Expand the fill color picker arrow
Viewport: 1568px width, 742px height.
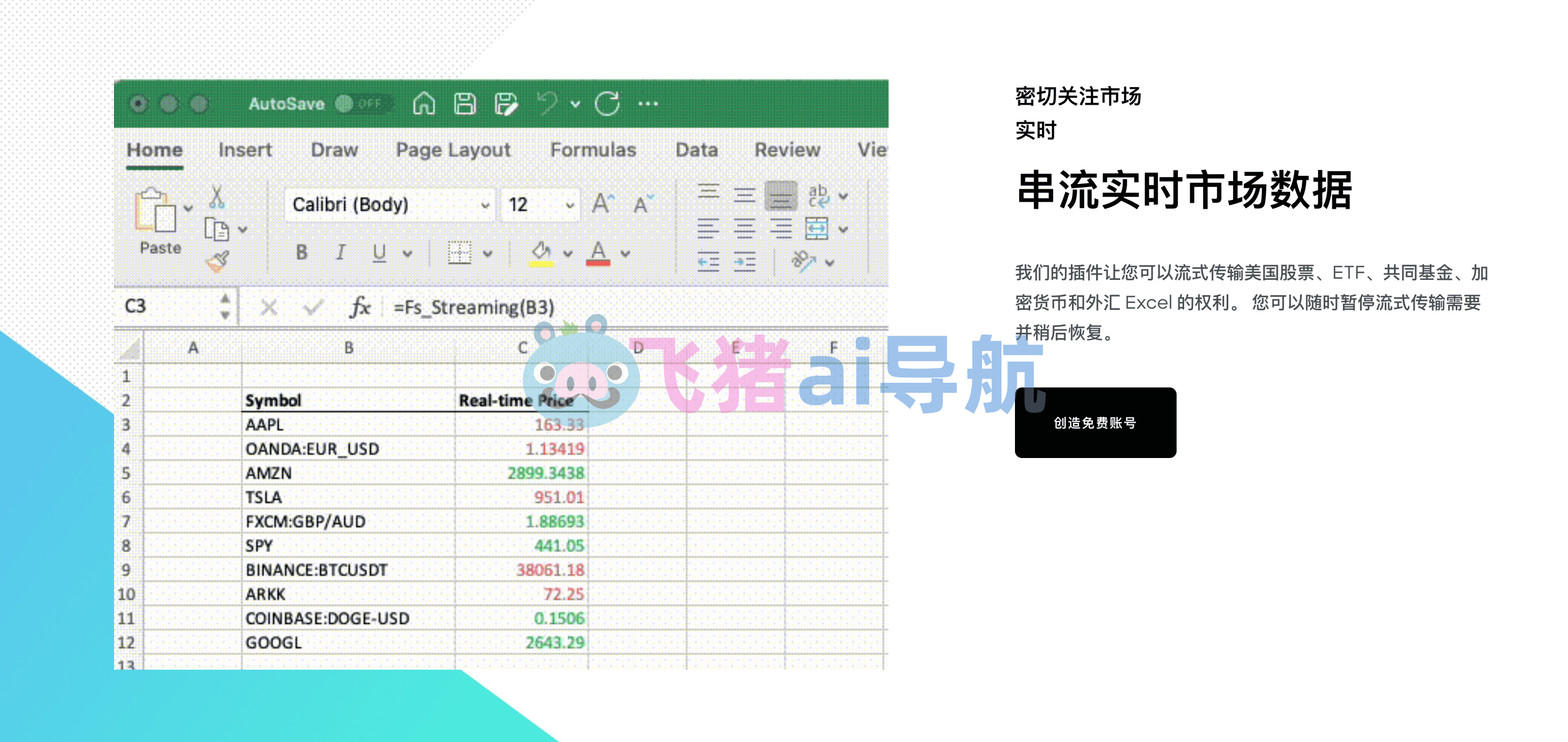click(x=567, y=253)
